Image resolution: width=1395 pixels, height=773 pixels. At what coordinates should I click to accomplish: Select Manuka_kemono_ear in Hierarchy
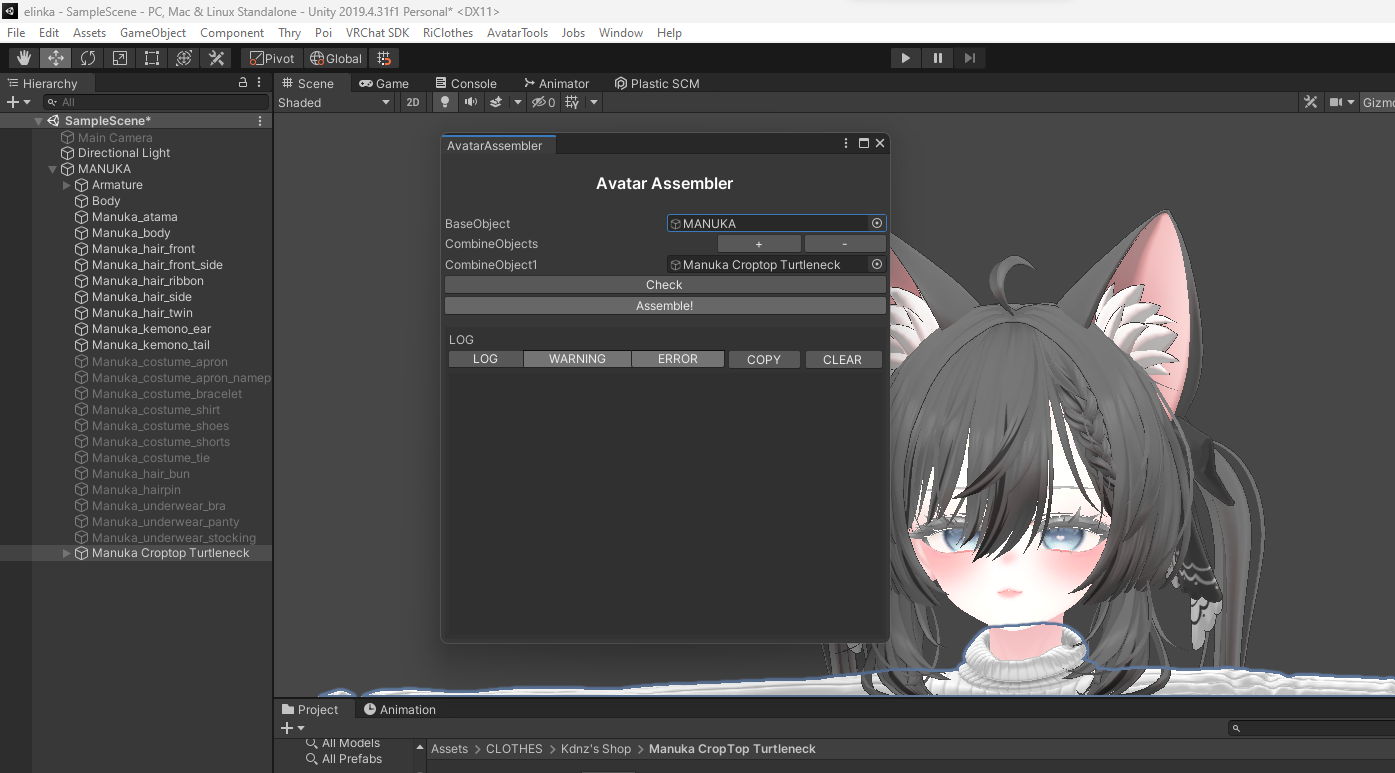click(x=151, y=329)
